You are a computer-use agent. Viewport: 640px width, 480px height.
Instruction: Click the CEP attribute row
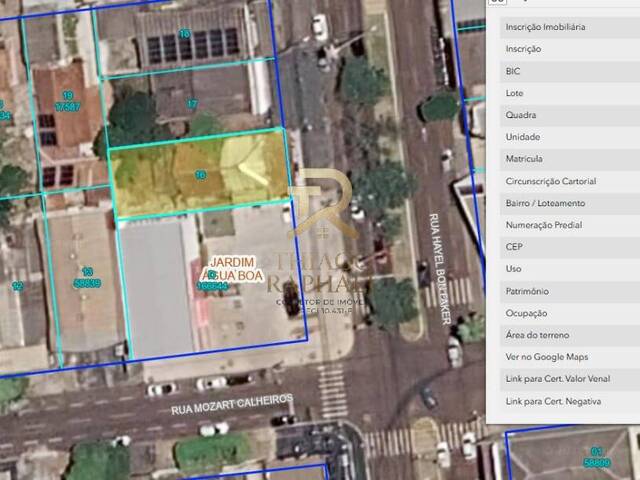(x=570, y=247)
